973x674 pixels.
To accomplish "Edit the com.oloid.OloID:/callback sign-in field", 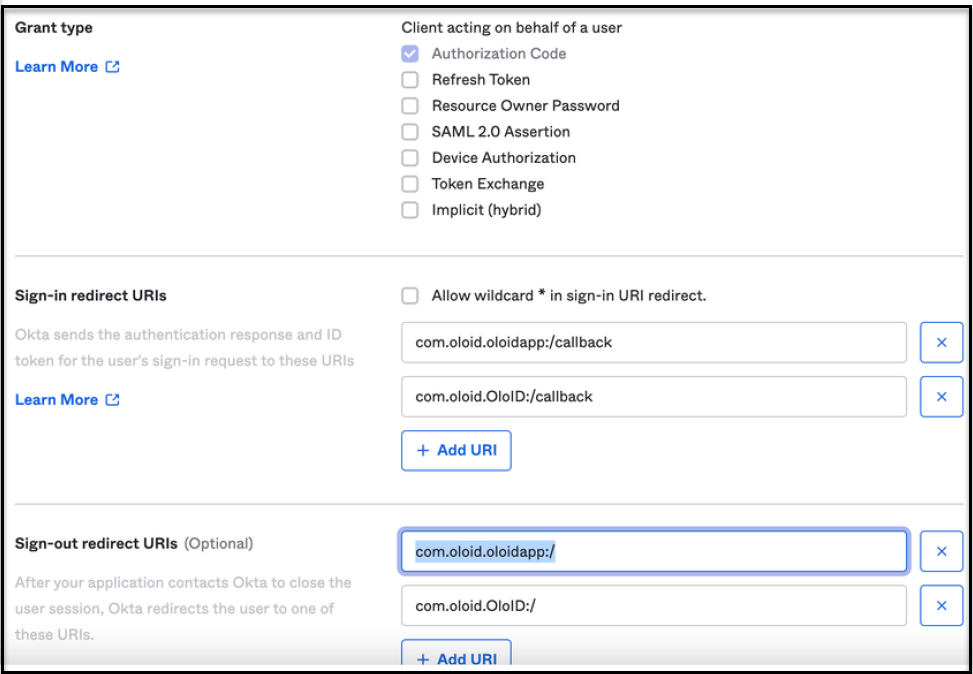I will point(654,397).
